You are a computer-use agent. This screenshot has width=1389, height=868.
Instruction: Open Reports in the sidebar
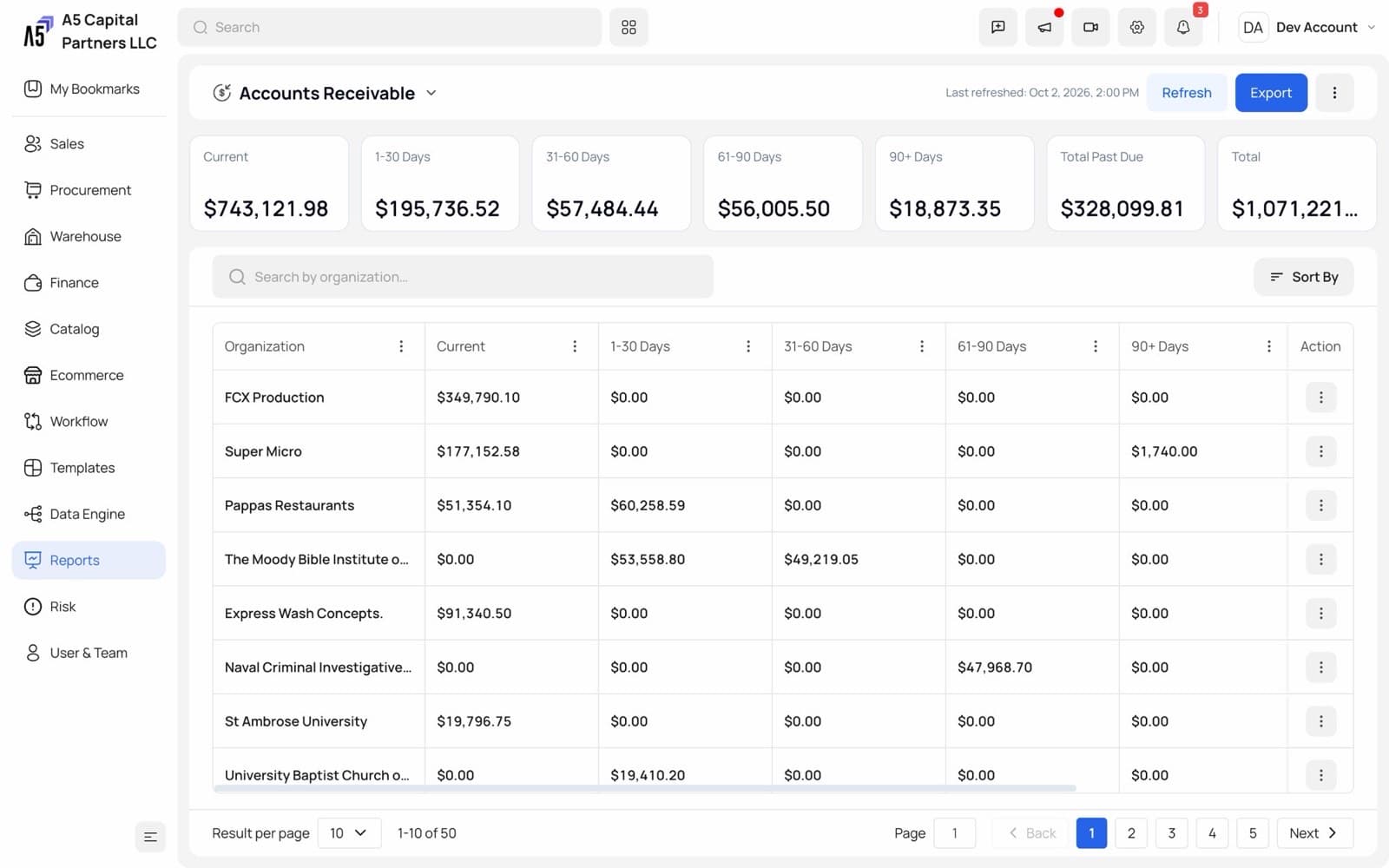tap(89, 560)
